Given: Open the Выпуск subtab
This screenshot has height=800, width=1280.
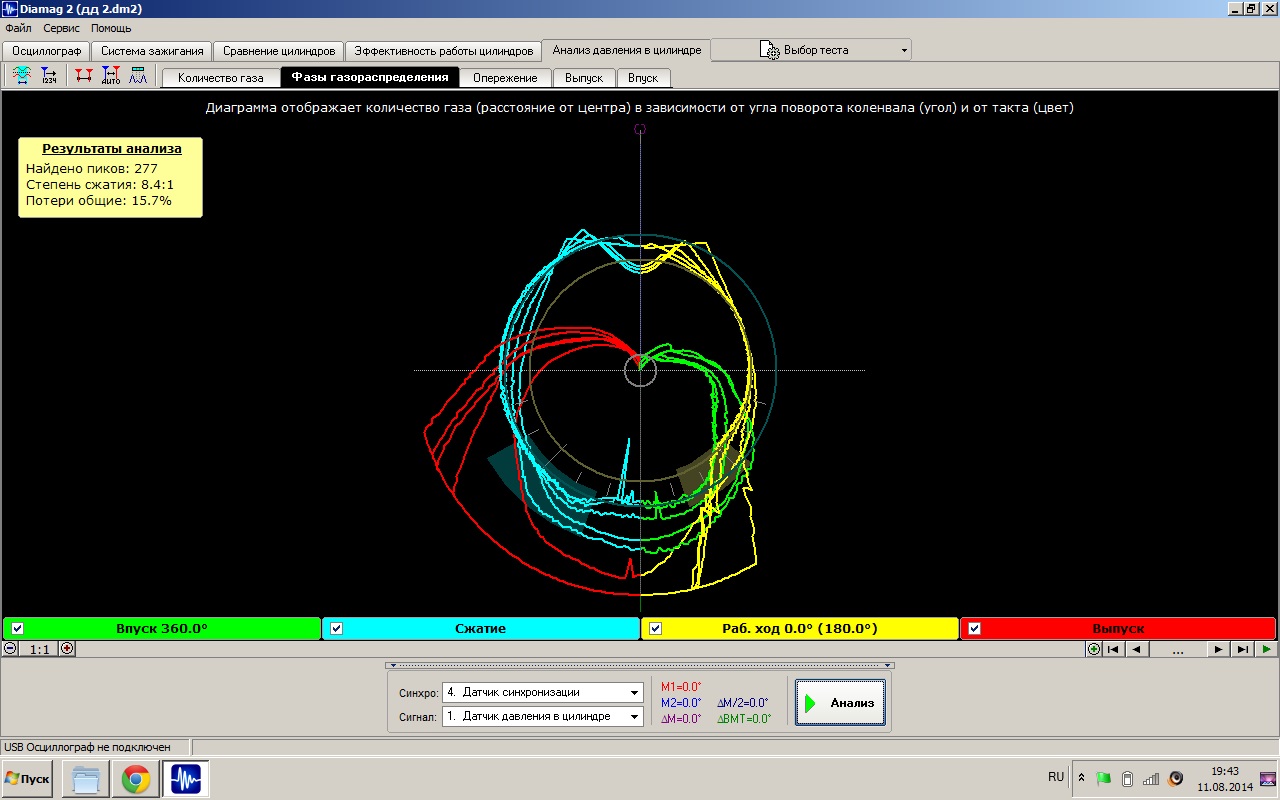Looking at the screenshot, I should (584, 77).
